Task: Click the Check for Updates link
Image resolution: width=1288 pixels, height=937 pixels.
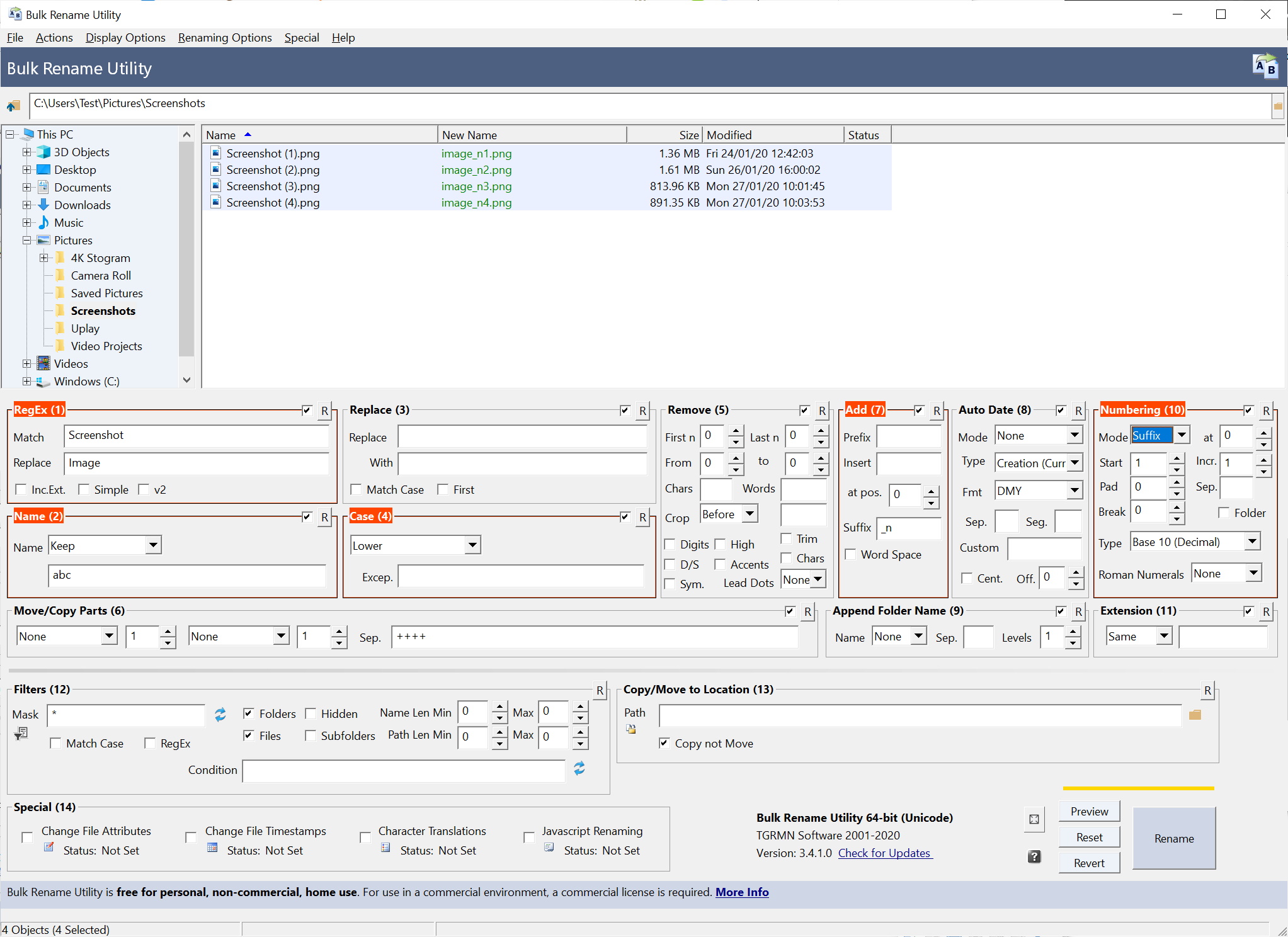Action: click(884, 852)
